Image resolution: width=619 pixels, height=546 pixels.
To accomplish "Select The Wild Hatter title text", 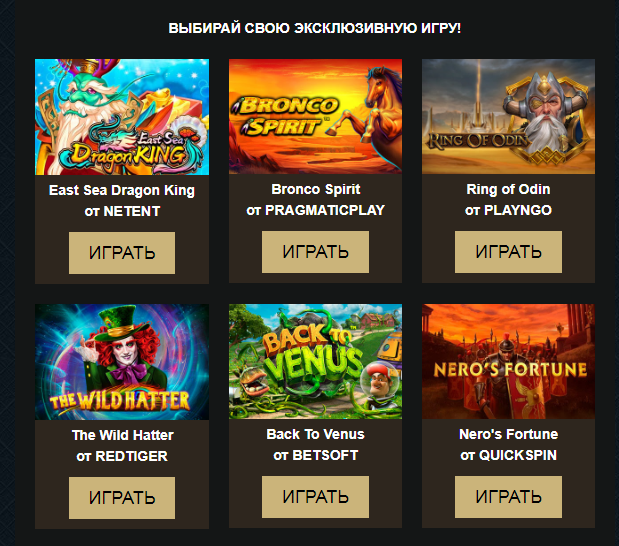I will 123,435.
